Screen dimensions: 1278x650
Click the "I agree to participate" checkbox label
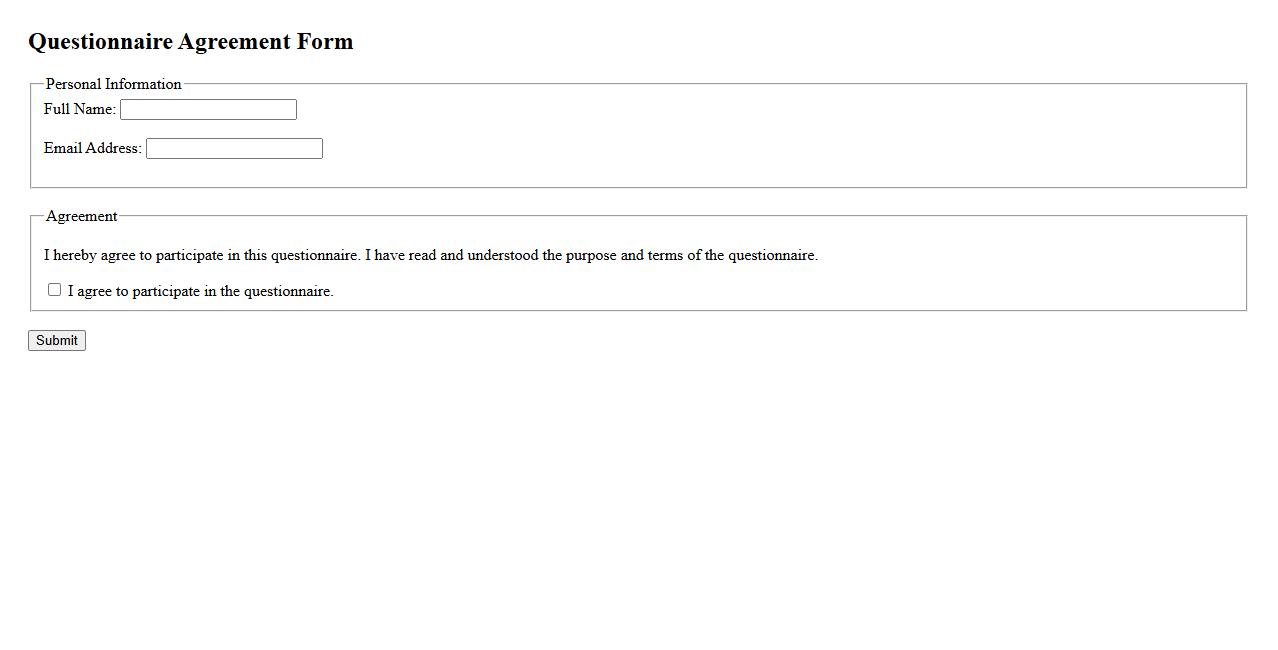coord(200,292)
